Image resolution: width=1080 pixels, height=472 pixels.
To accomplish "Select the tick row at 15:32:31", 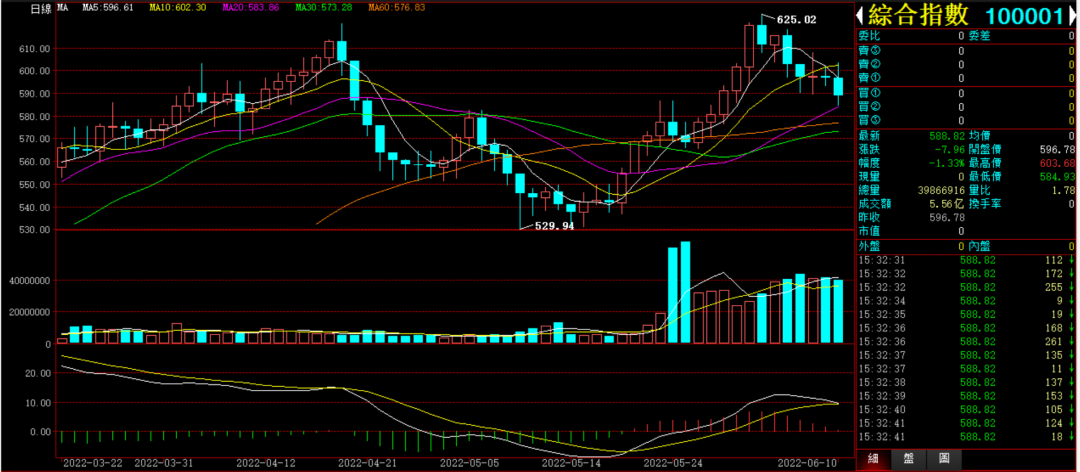I will pyautogui.click(x=966, y=260).
